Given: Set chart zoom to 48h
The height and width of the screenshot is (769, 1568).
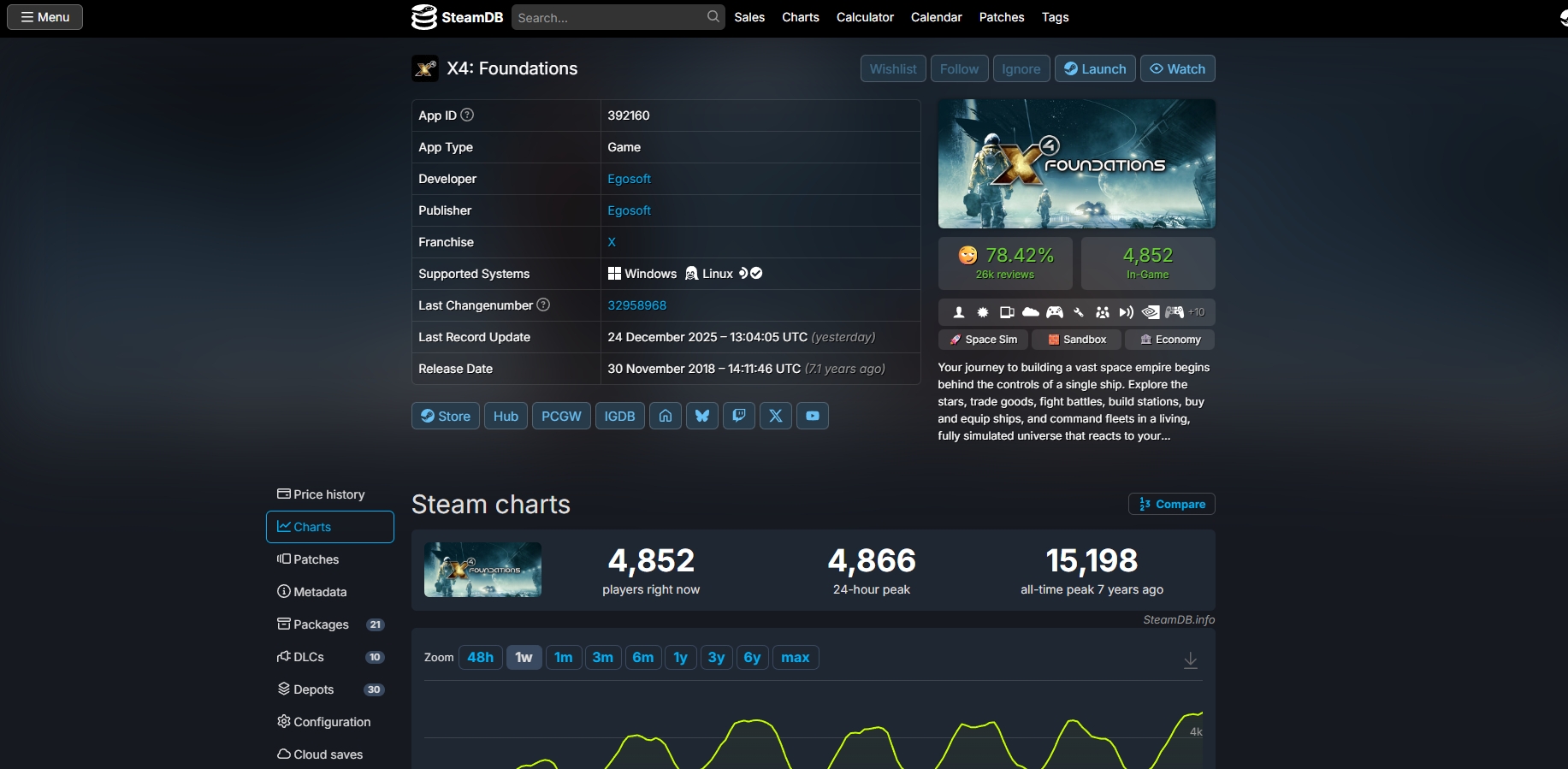Looking at the screenshot, I should pos(481,657).
